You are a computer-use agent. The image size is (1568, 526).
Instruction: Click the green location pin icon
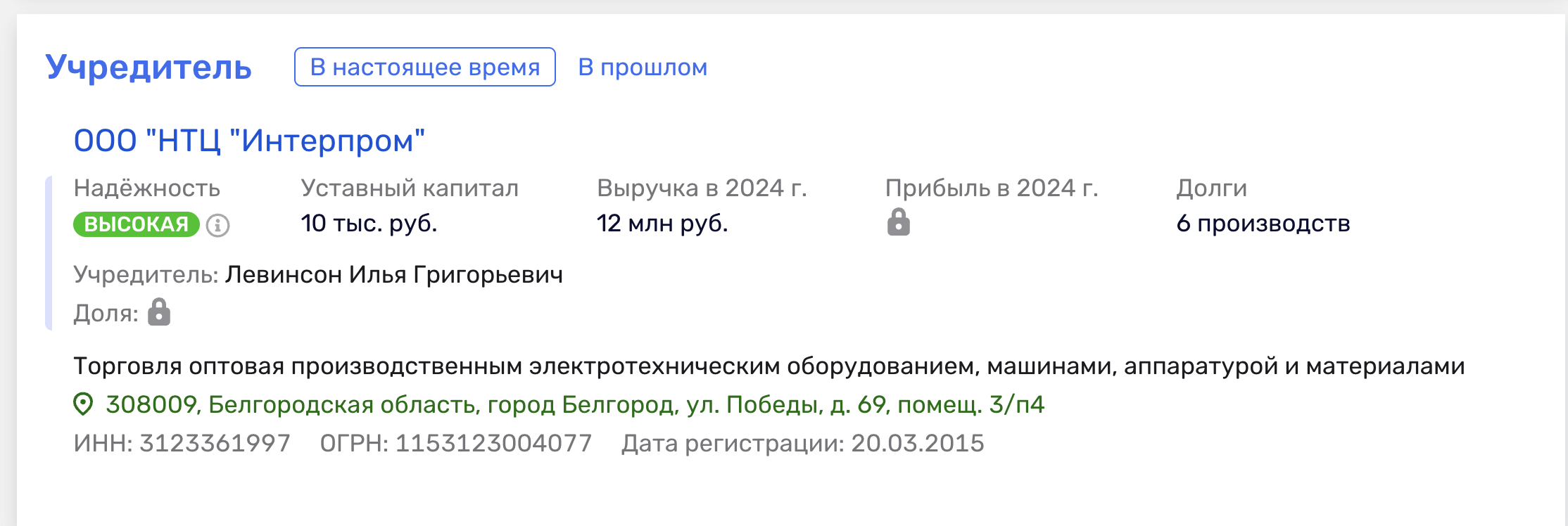pyautogui.click(x=84, y=404)
